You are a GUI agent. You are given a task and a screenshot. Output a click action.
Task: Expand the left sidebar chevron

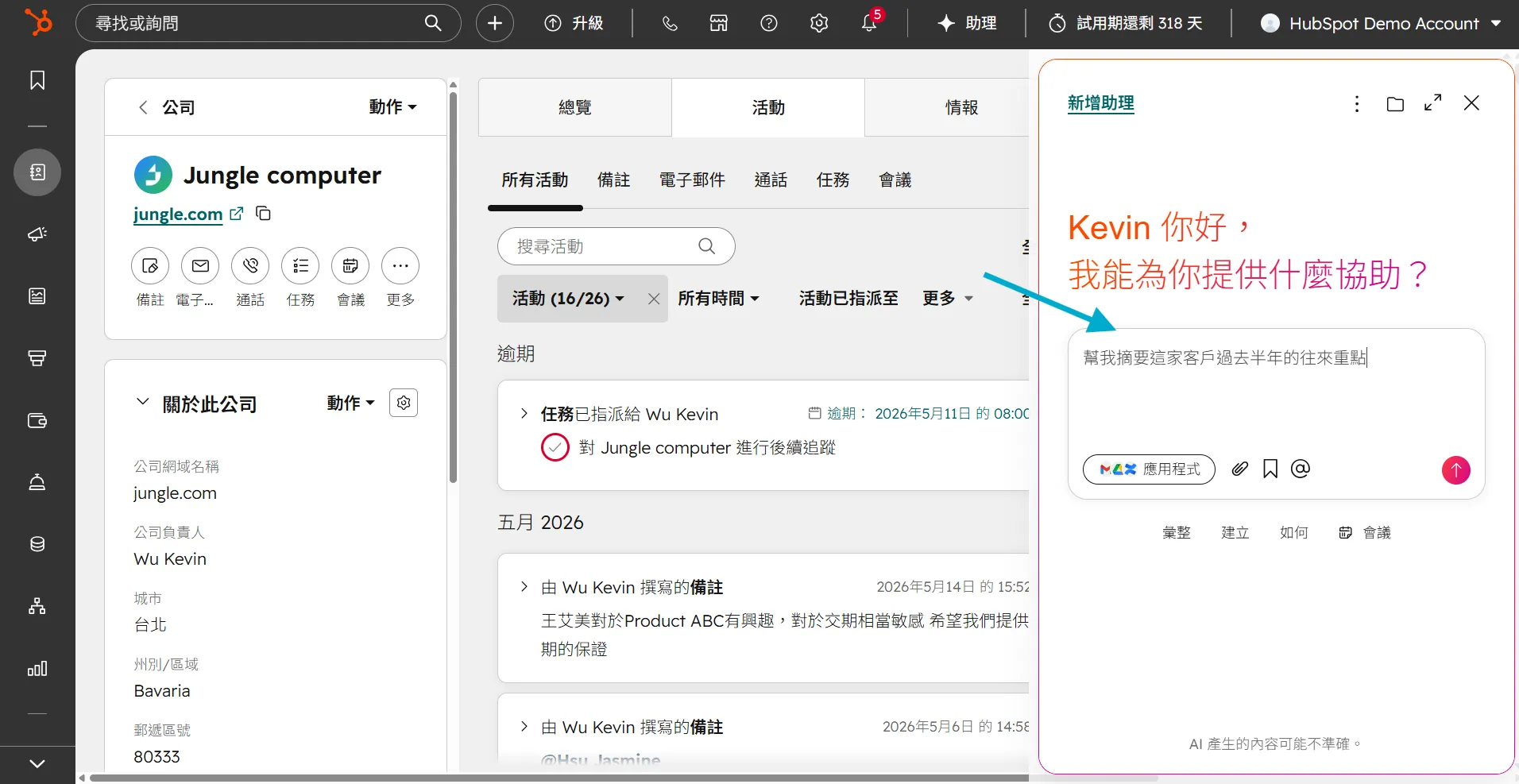coord(37,764)
